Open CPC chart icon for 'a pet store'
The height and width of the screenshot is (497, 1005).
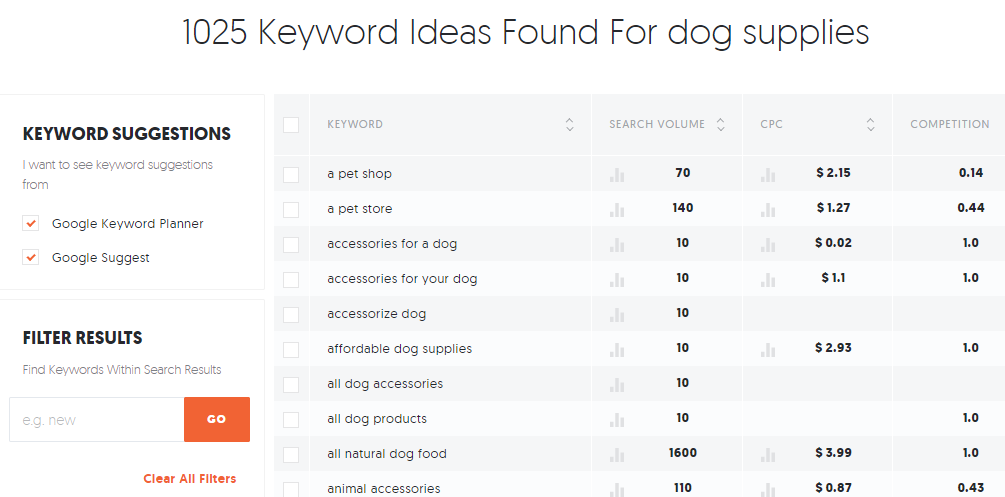768,210
